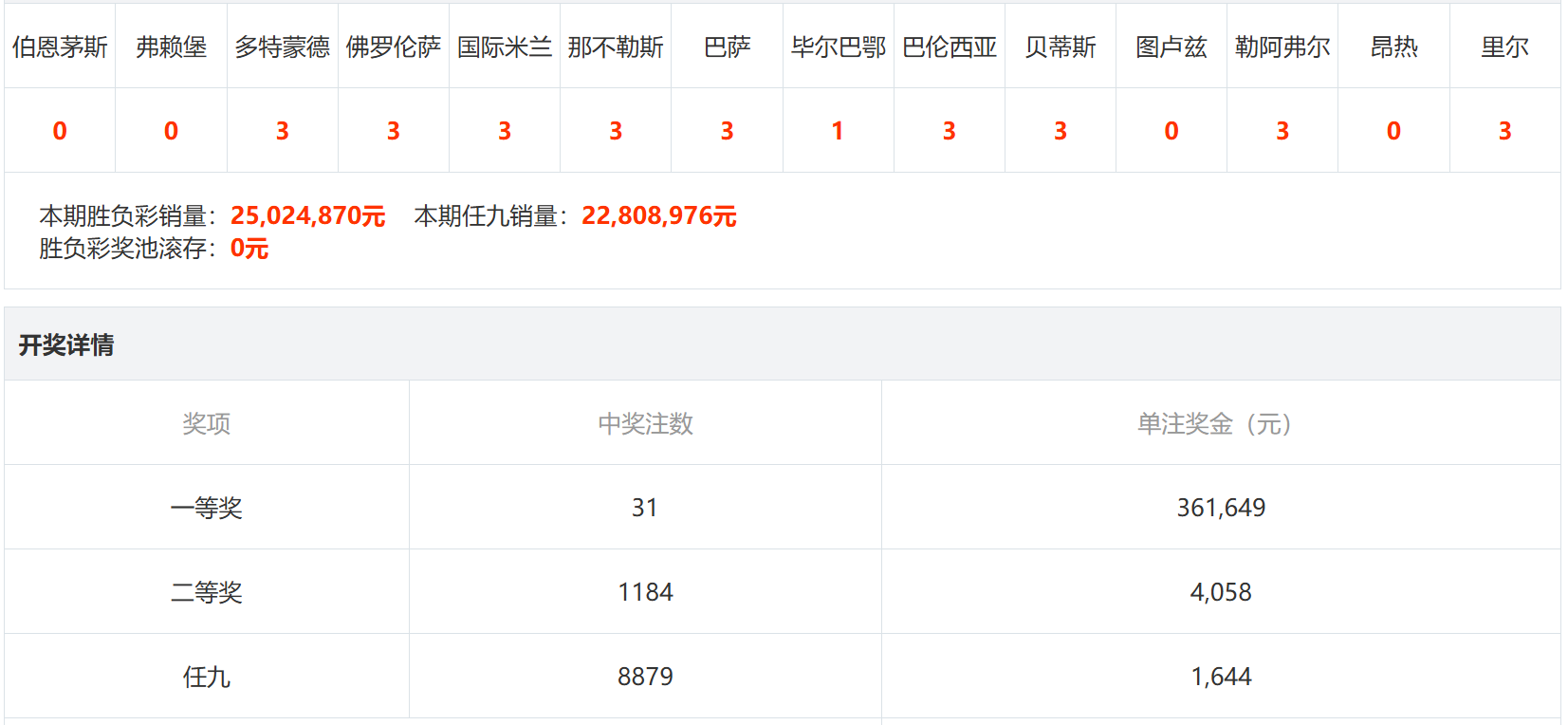
Task: Select the 多特蒙德 team cell
Action: pos(282,46)
